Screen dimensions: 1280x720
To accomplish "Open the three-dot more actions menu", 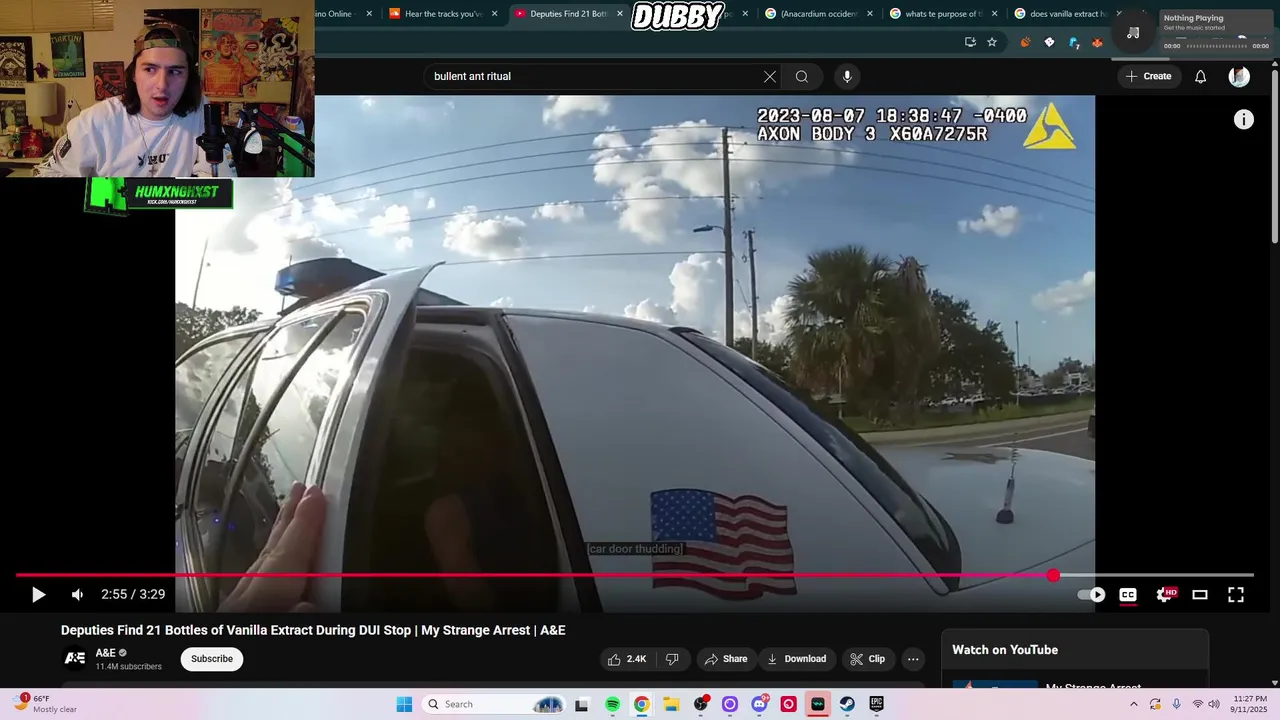I will pos(913,659).
